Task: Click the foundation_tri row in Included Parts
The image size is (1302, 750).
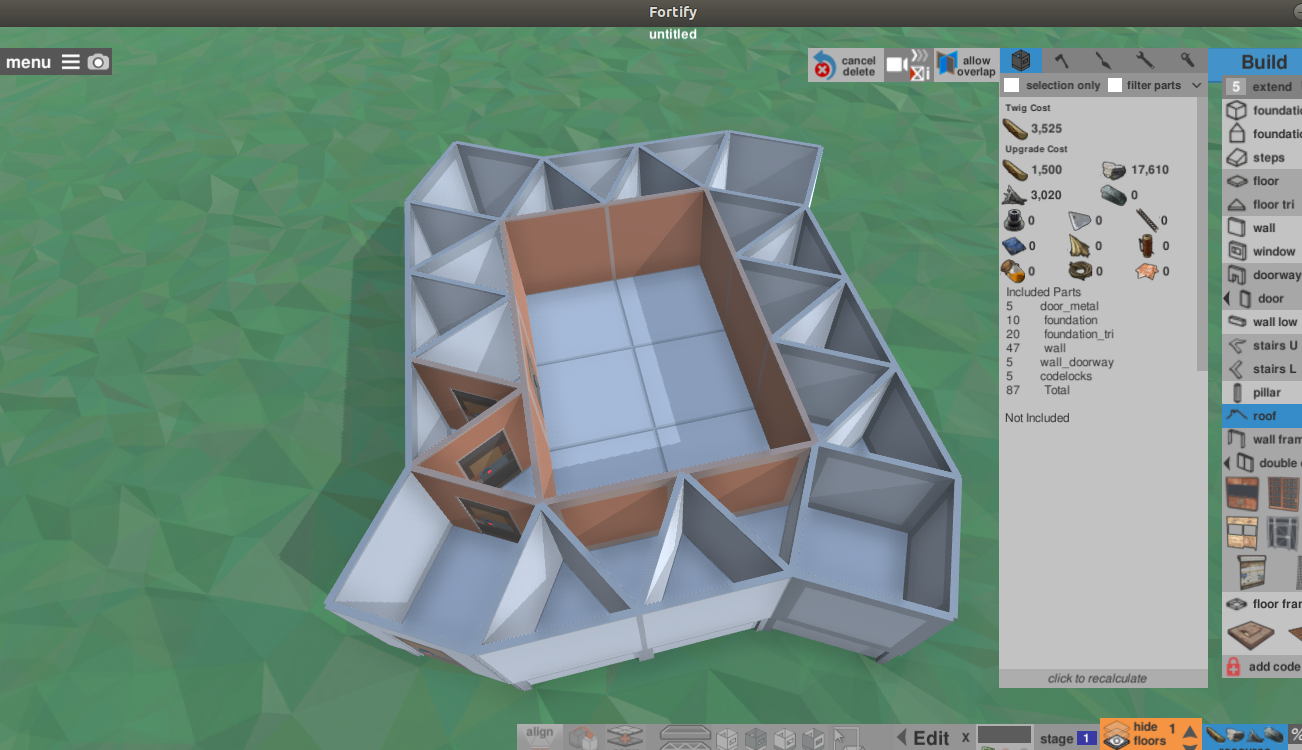Action: 1059,334
